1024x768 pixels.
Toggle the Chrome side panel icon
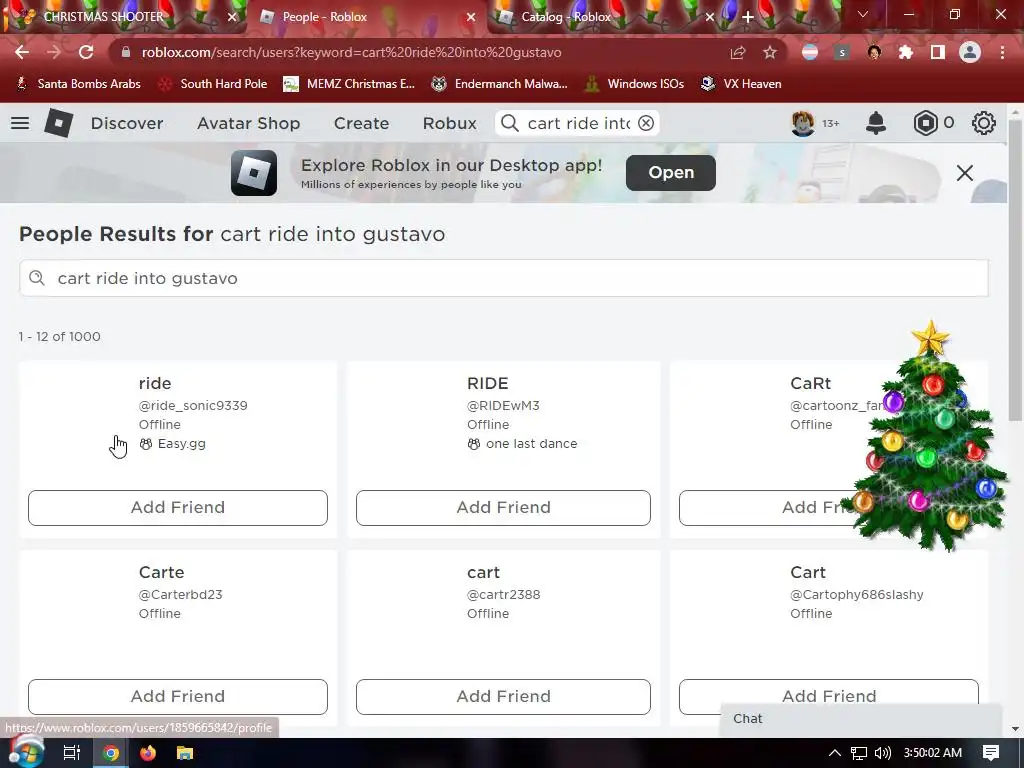pyautogui.click(x=937, y=52)
